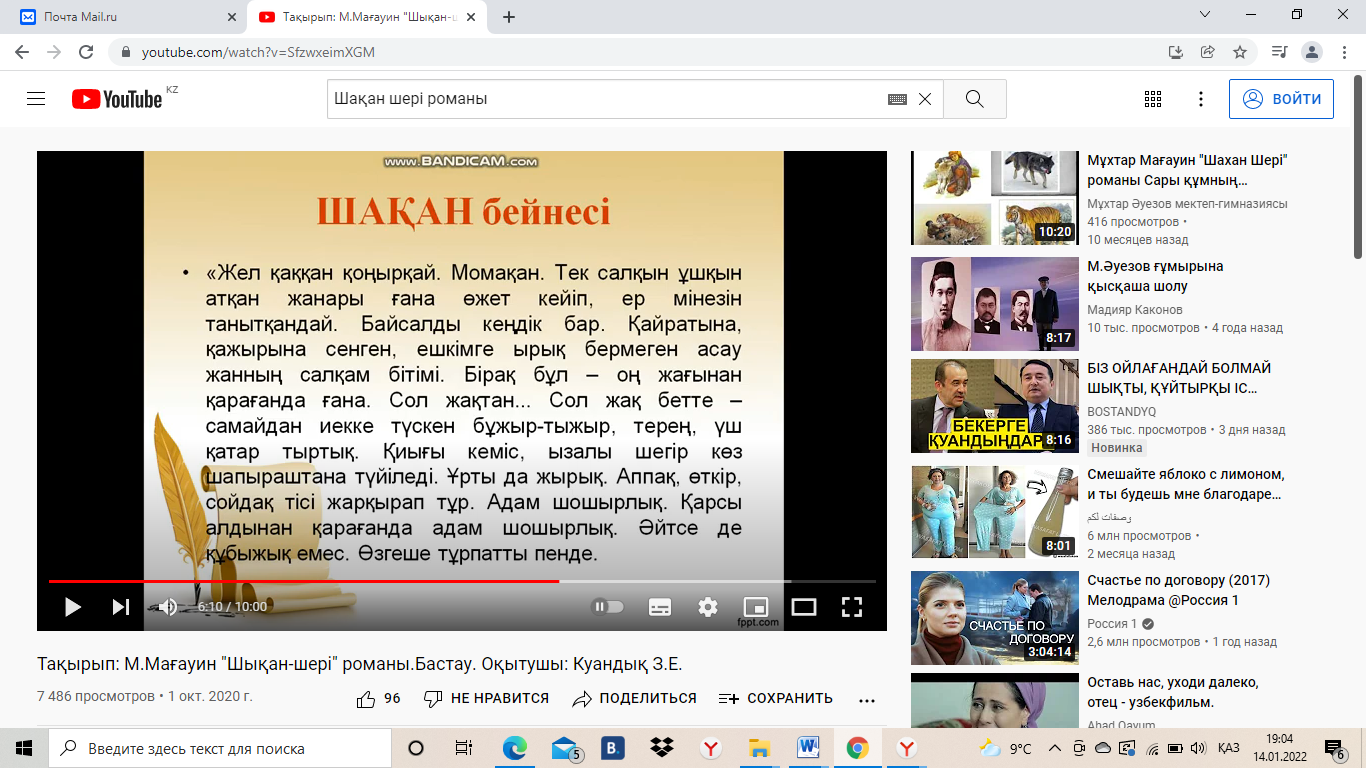Launch Microsoft Edge from the taskbar
1366x768 pixels.
(514, 748)
